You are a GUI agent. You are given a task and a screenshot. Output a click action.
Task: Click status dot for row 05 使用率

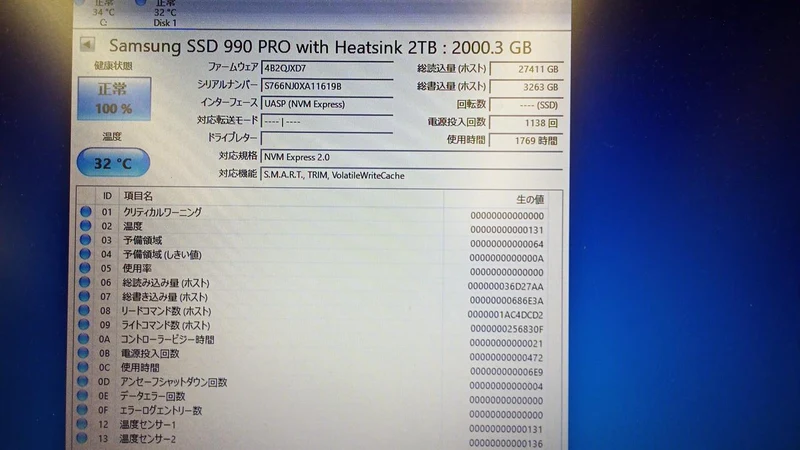(85, 268)
